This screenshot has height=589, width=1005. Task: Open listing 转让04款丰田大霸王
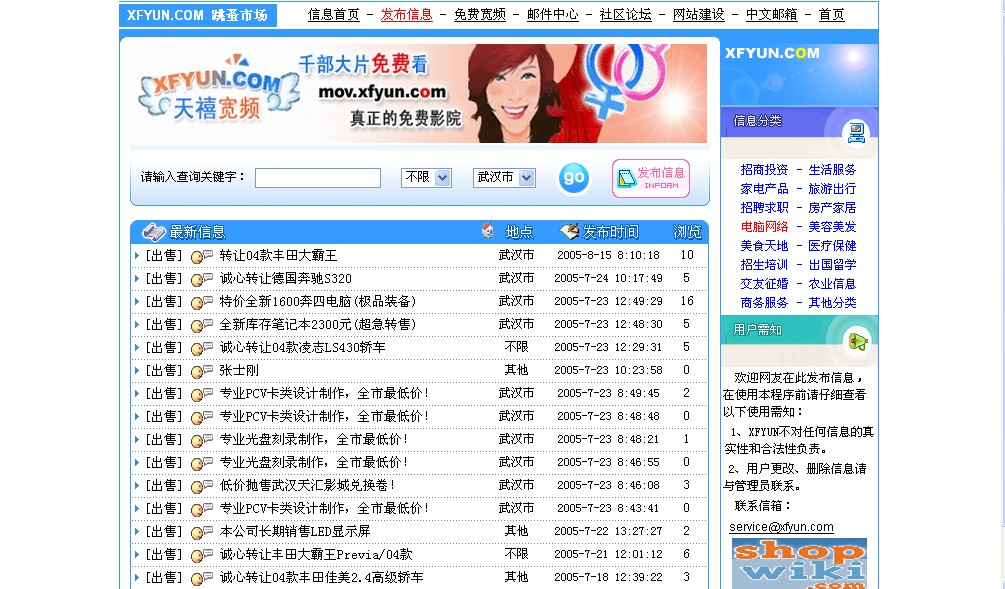(x=278, y=255)
